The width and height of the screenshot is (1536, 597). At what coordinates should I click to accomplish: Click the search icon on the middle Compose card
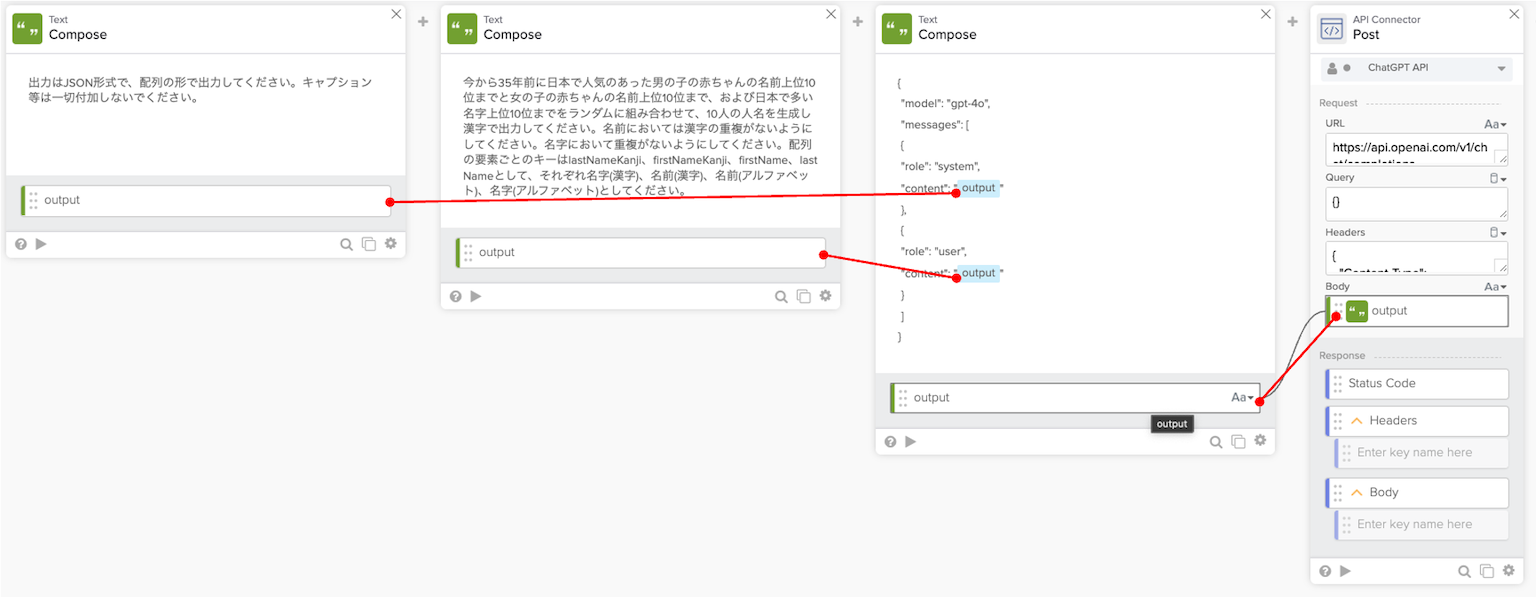[x=781, y=296]
